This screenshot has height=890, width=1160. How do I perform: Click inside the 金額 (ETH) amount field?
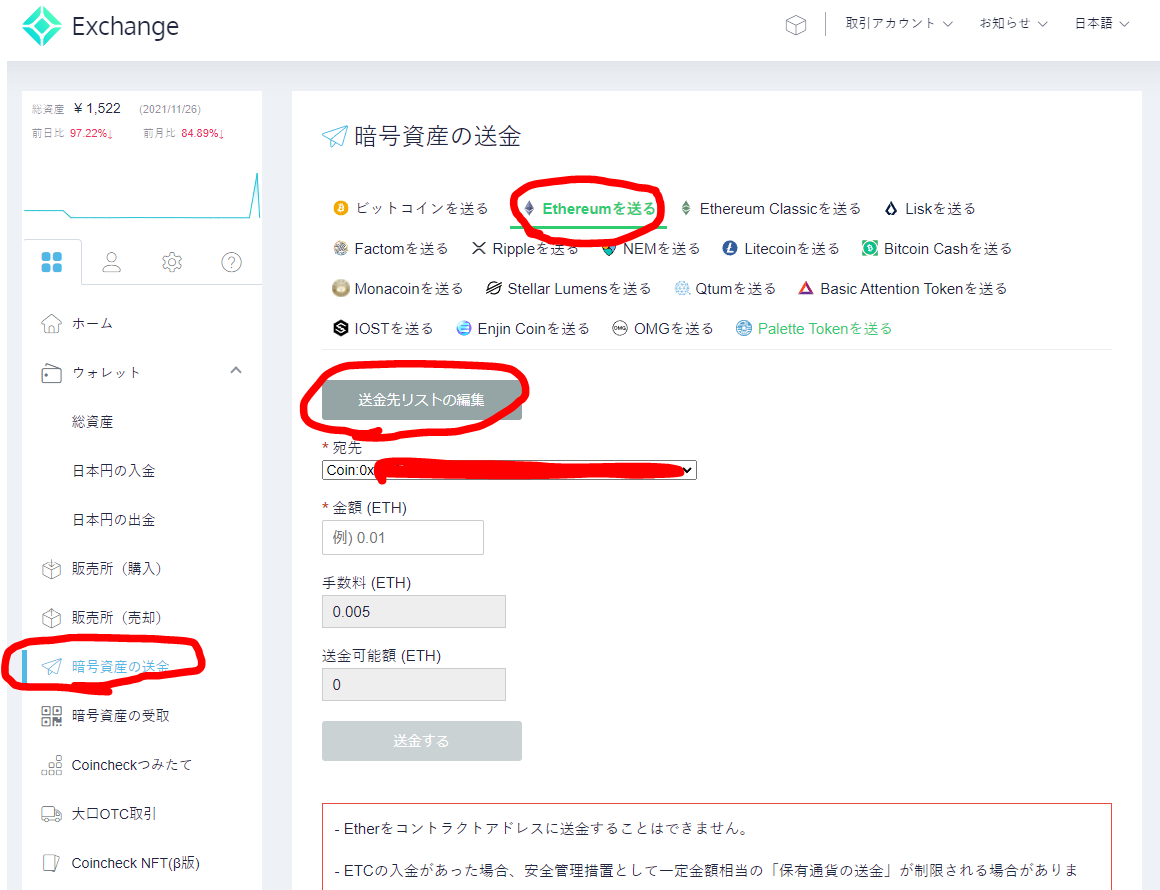pos(402,537)
